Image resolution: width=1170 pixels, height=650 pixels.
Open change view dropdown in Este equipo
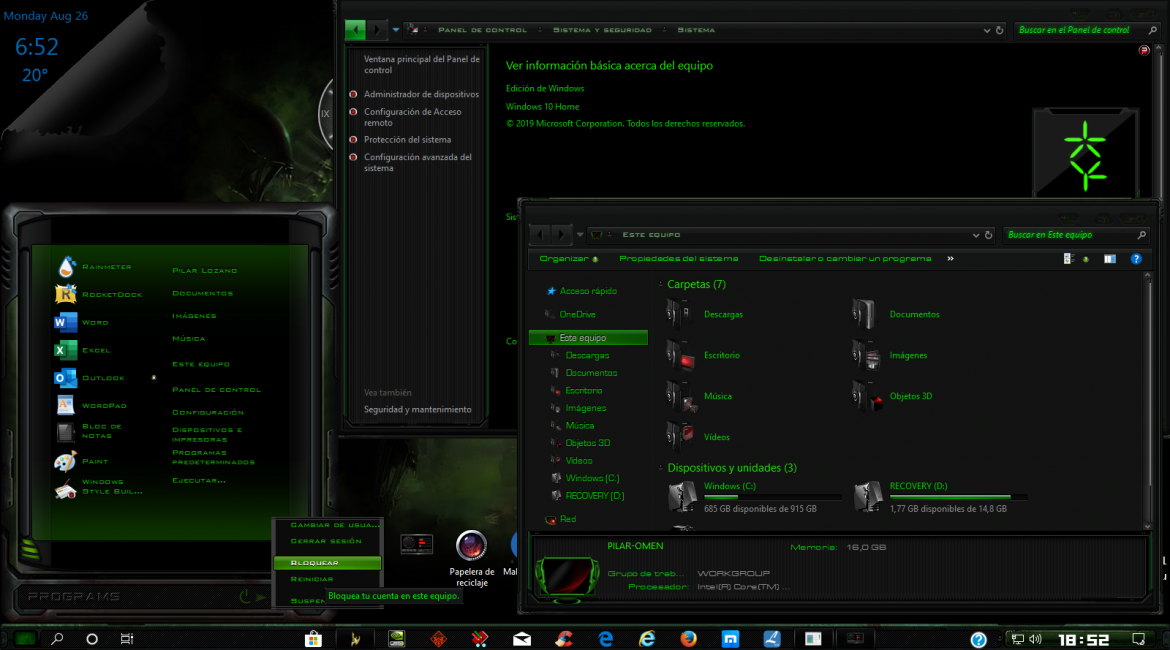tap(1086, 259)
